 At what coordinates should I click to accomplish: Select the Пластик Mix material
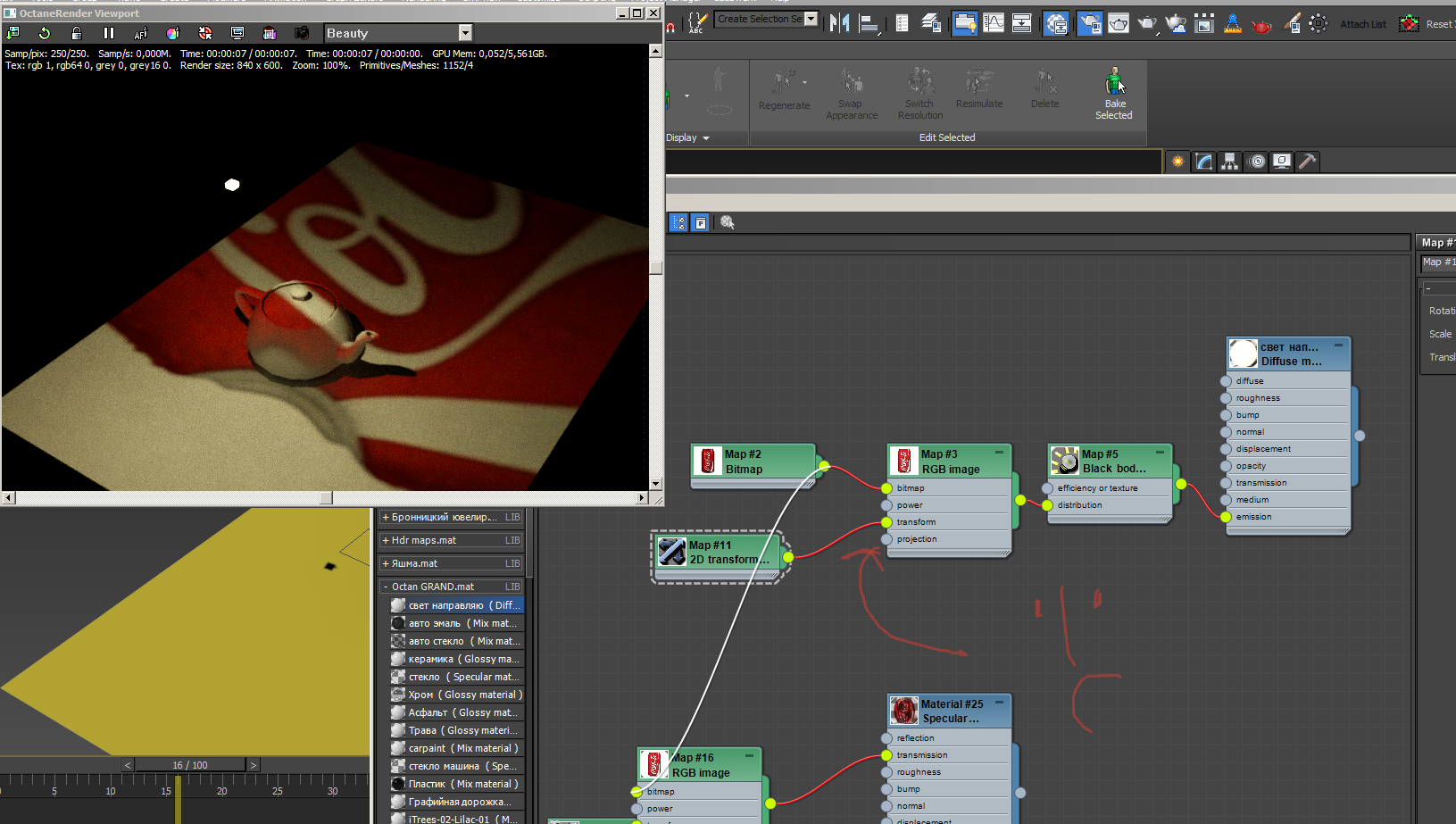455,784
